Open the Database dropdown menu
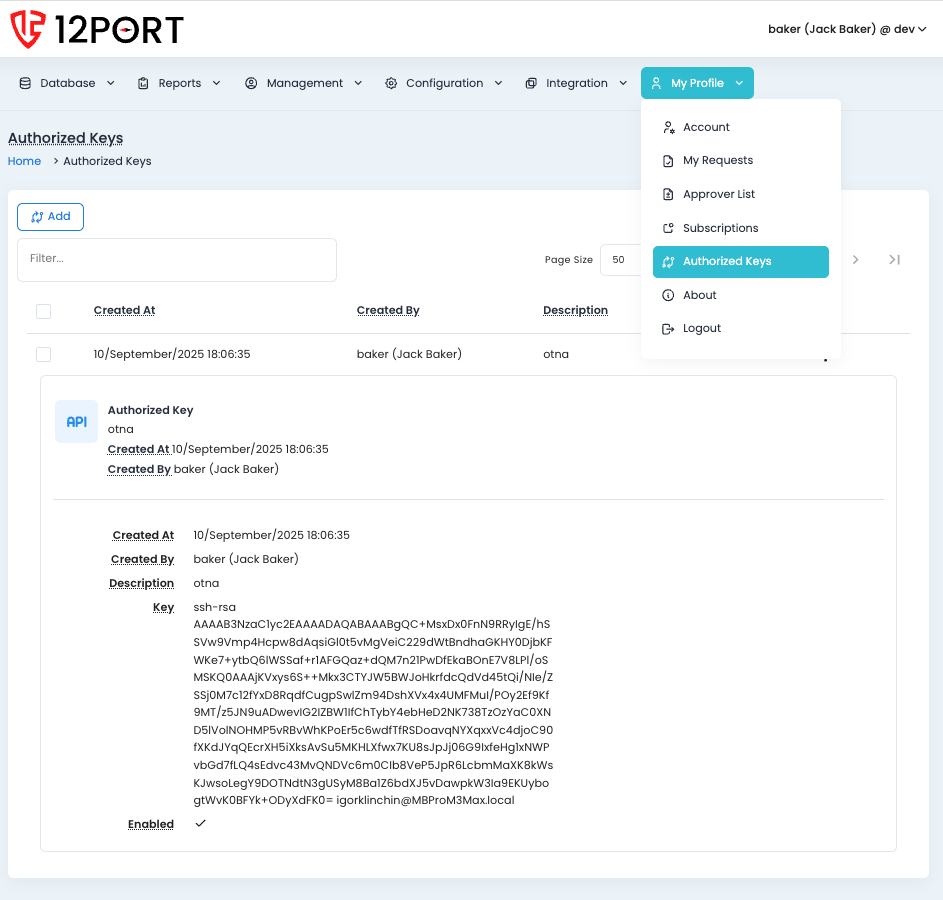 [67, 83]
